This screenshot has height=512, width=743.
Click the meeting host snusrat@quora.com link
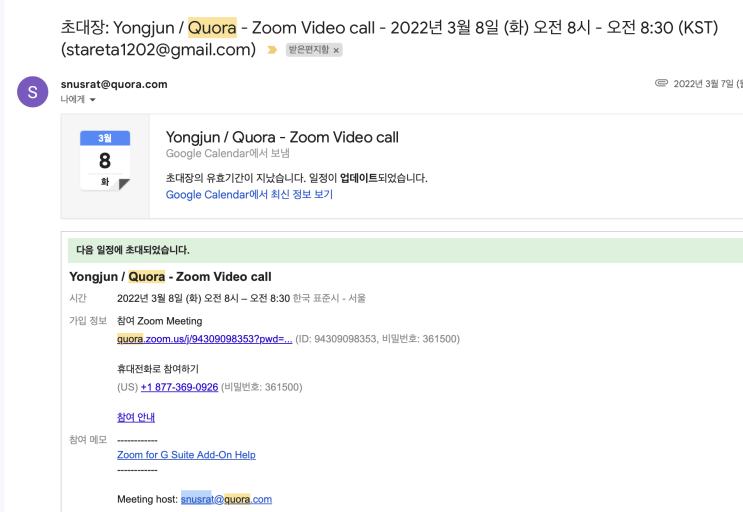coord(227,499)
